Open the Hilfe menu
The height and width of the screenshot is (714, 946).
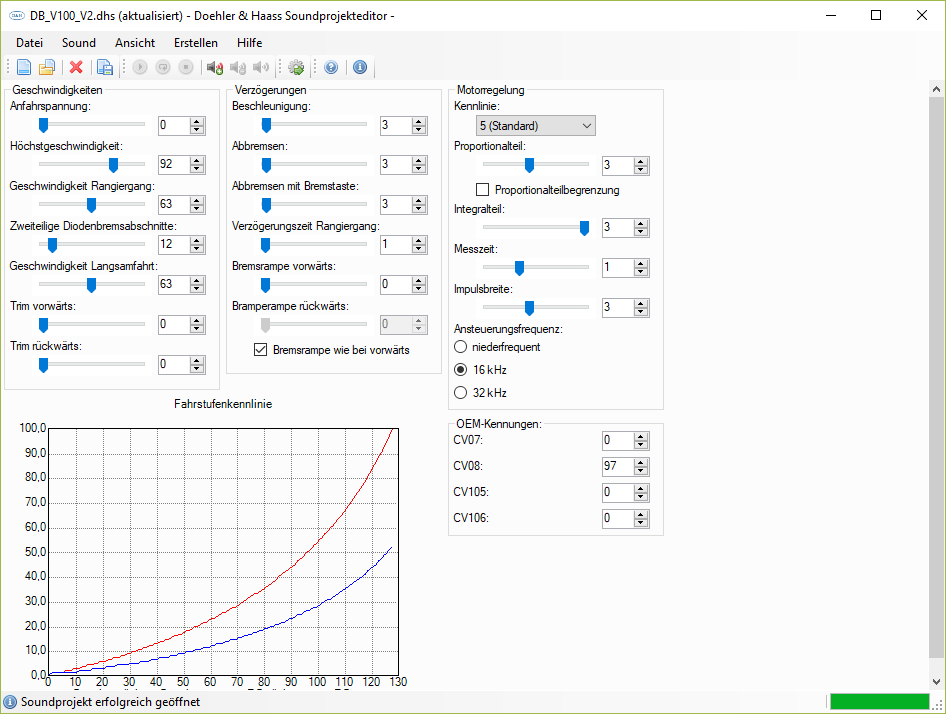pyautogui.click(x=250, y=43)
